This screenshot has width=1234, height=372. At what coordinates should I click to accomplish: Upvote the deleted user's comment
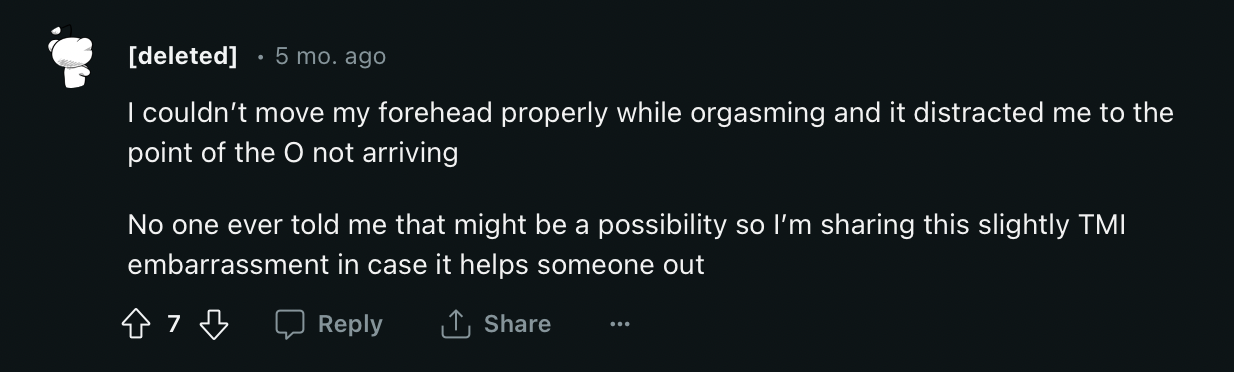(x=135, y=324)
